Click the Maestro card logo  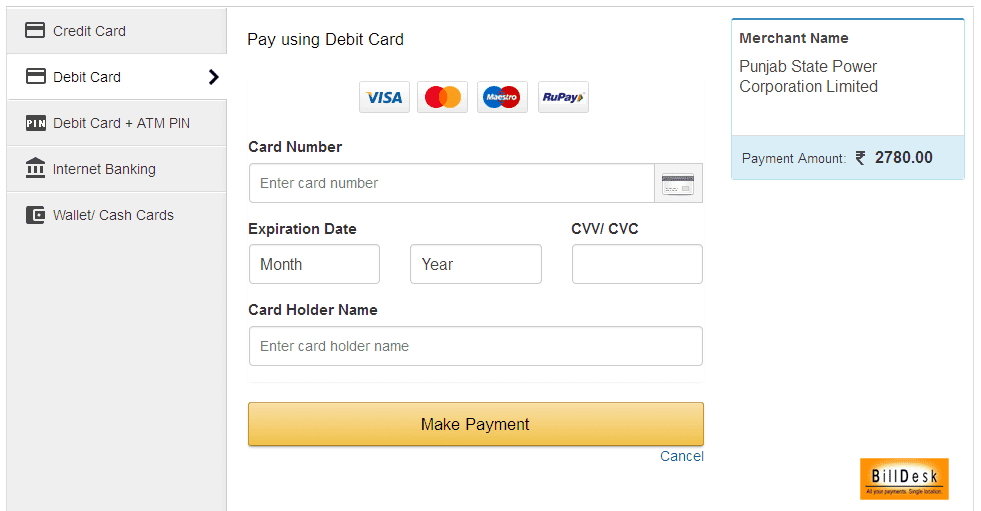502,97
